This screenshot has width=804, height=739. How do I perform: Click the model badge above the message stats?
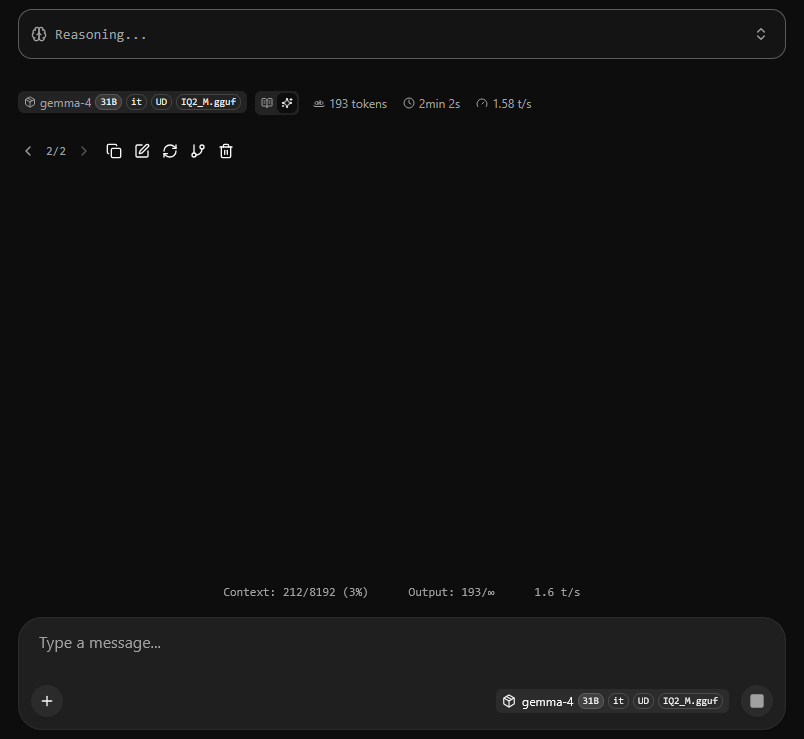pyautogui.click(x=132, y=102)
